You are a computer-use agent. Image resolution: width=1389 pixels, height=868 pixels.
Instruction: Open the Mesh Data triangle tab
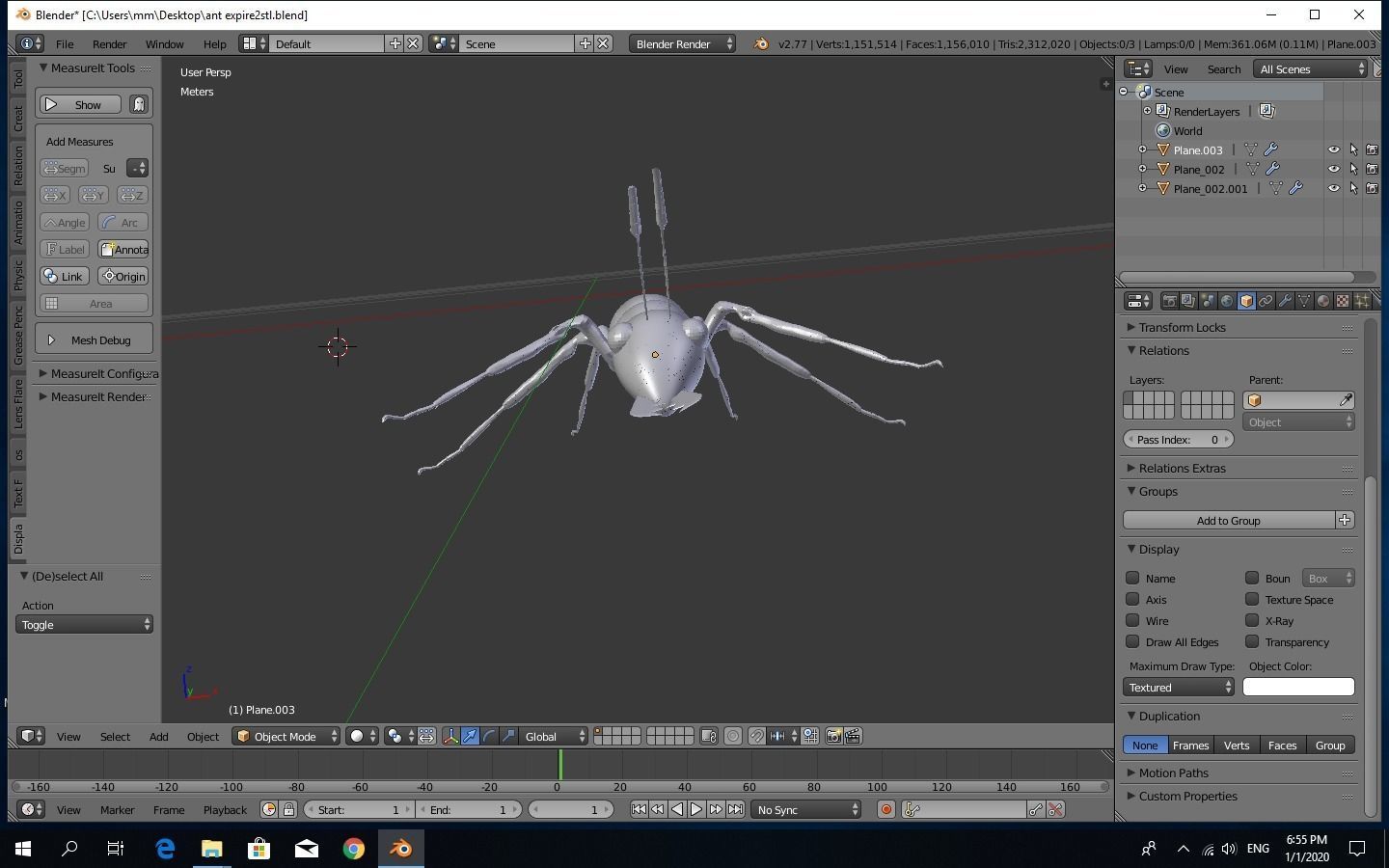(x=1304, y=301)
